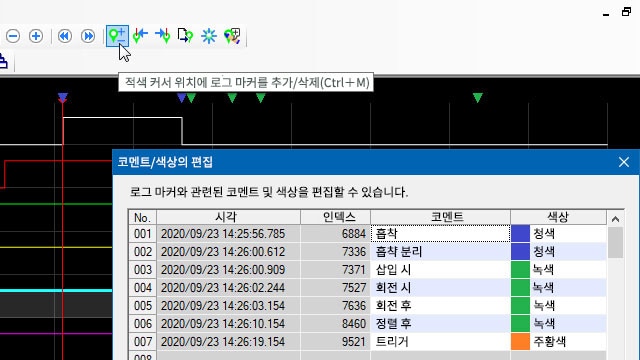Screen dimensions: 640x360
Task: Pick the green color swatch in row 005
Action: [520, 305]
